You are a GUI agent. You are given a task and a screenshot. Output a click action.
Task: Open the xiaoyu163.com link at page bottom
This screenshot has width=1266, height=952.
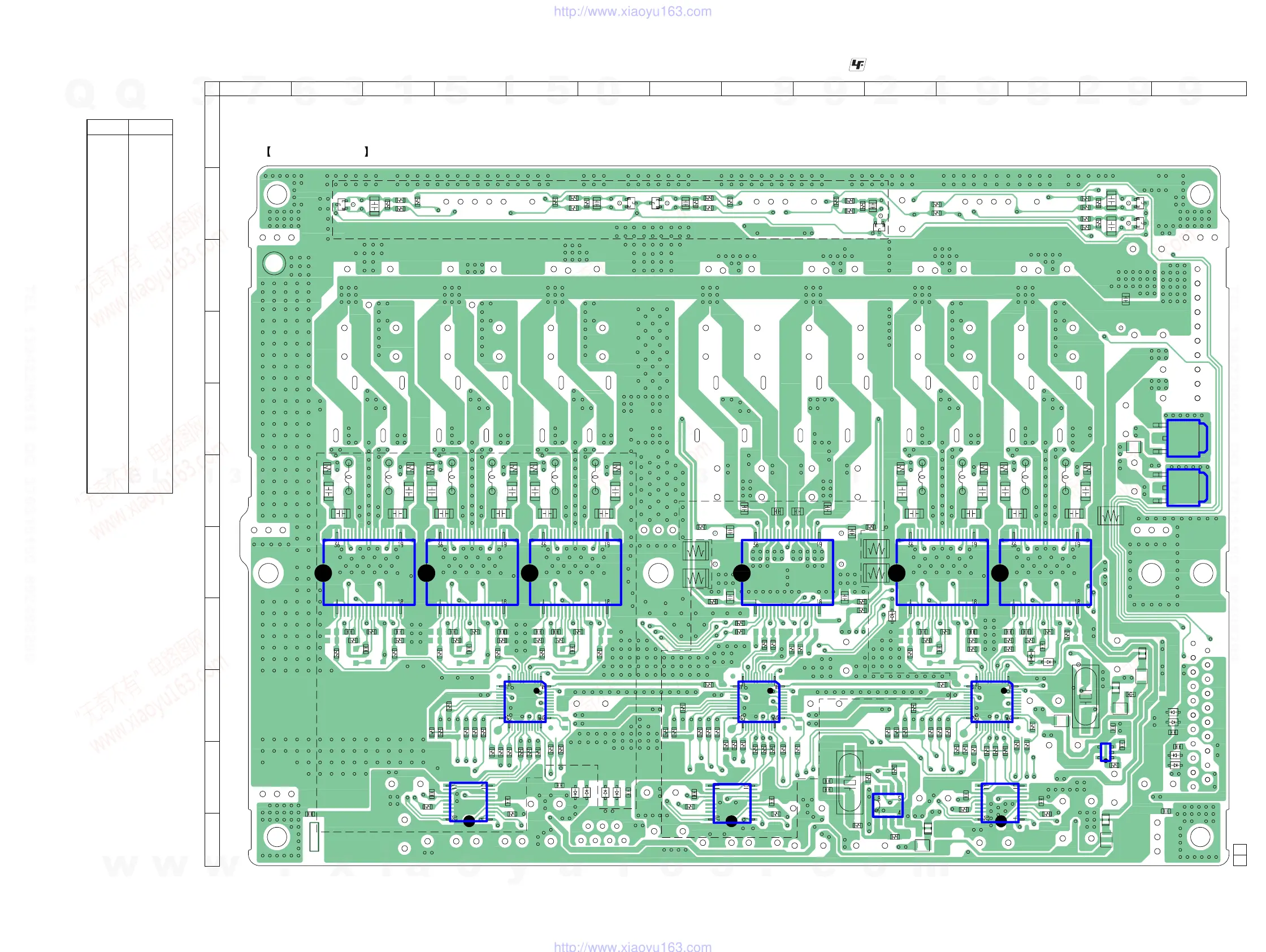[x=632, y=946]
